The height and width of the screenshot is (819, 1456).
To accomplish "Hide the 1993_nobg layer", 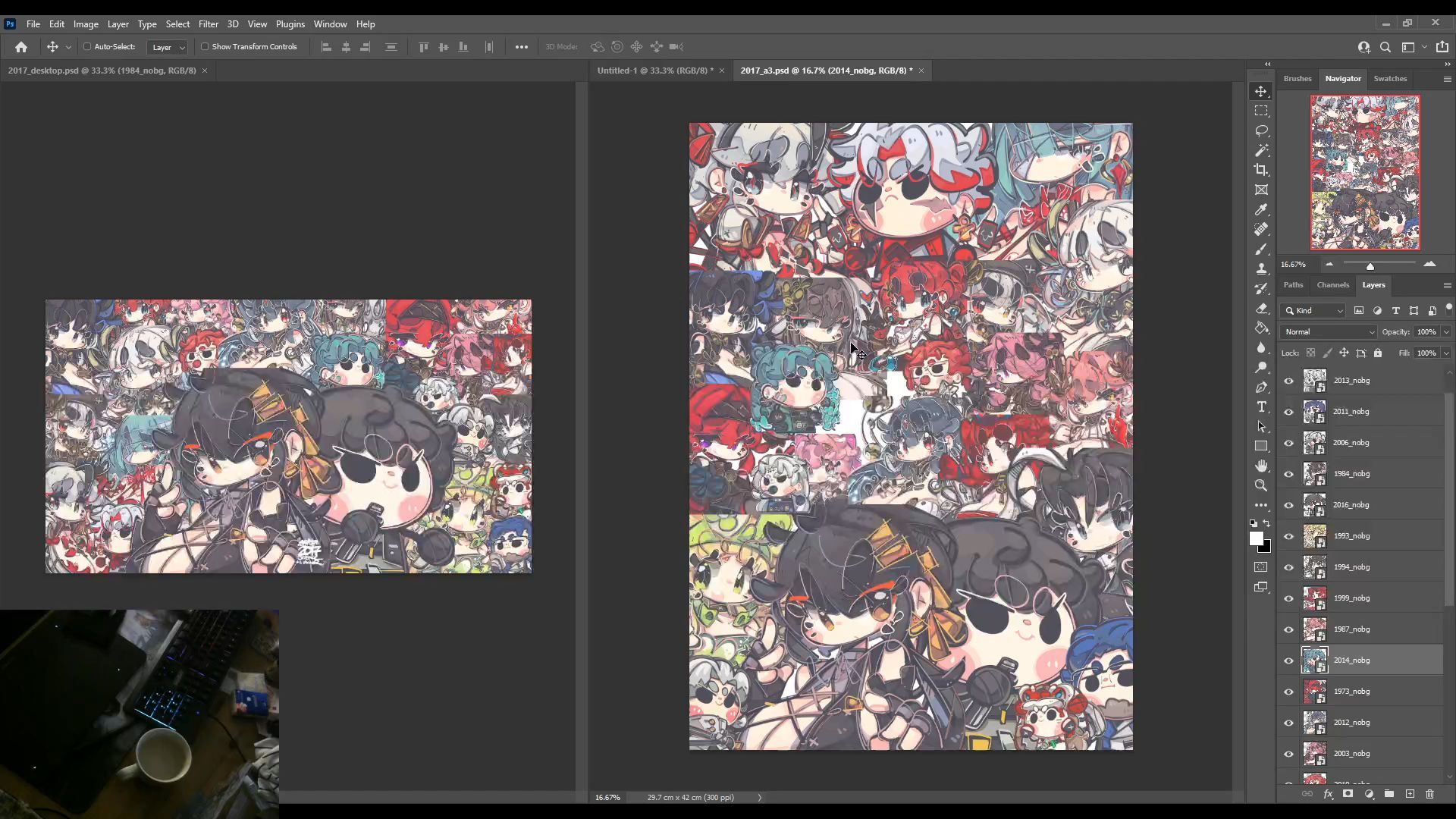I will (1288, 536).
